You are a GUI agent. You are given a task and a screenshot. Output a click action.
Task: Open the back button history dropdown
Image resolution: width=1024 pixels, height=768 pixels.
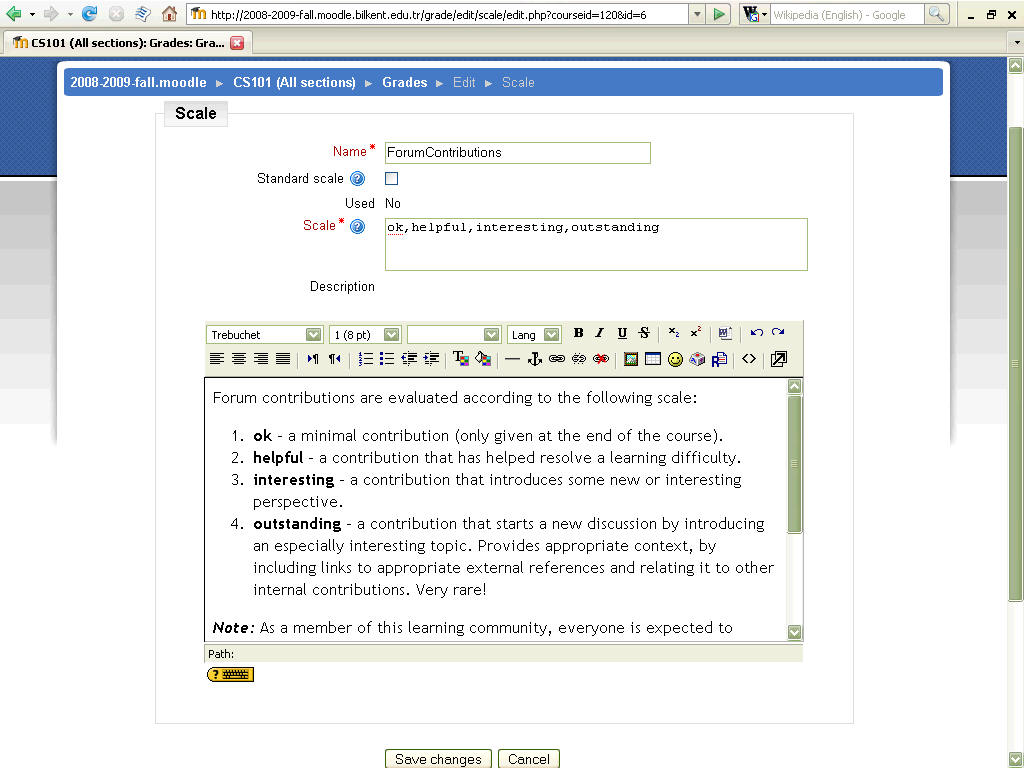(x=32, y=14)
